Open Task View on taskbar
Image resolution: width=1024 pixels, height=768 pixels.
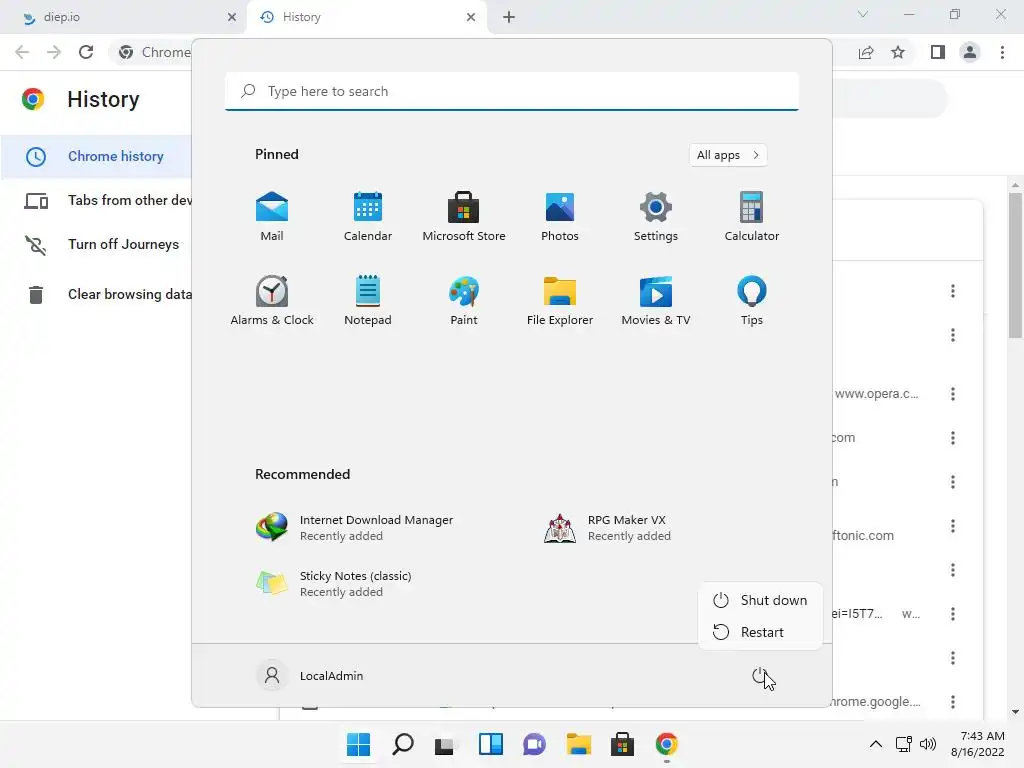click(446, 744)
